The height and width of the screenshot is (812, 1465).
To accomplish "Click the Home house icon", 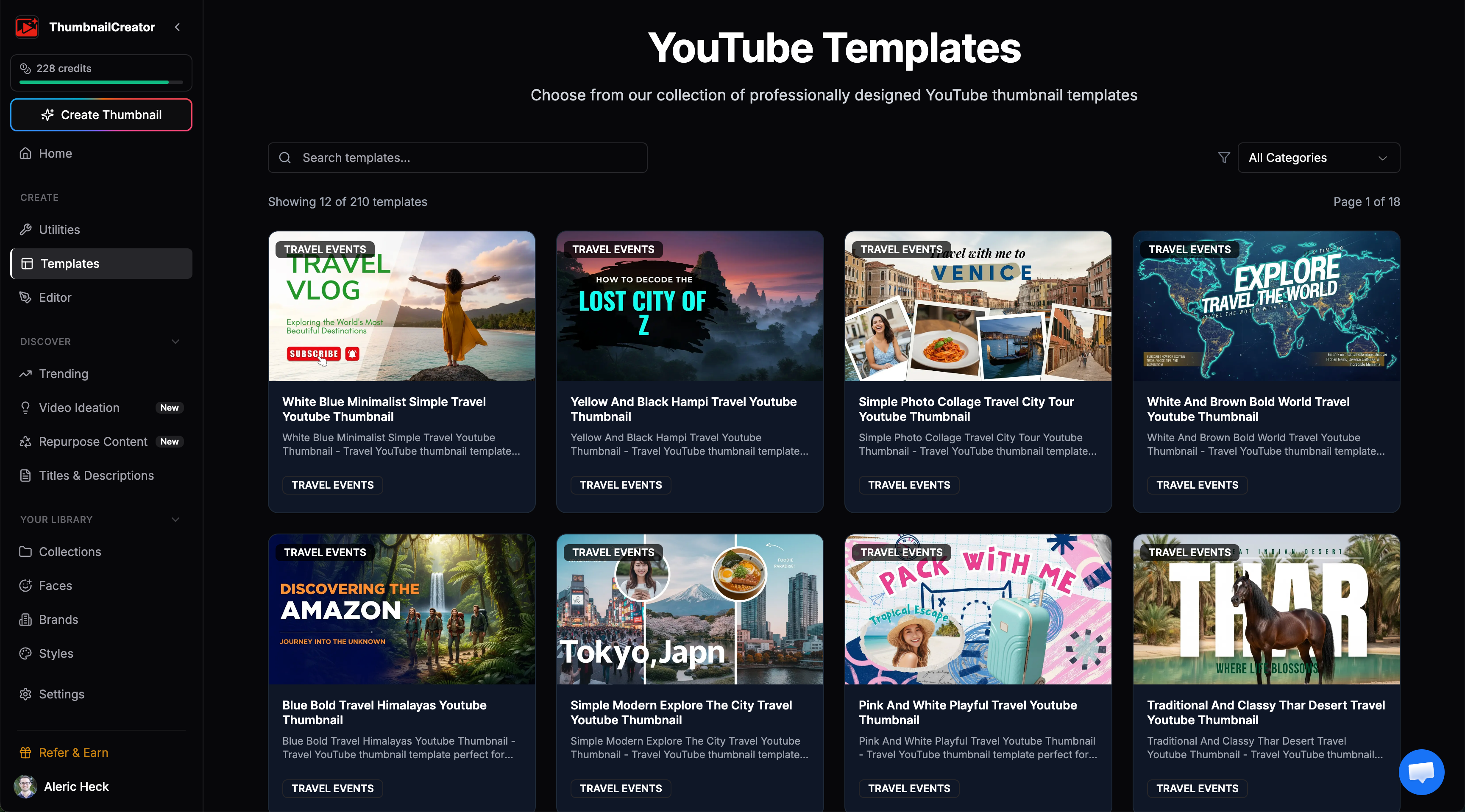I will (25, 153).
